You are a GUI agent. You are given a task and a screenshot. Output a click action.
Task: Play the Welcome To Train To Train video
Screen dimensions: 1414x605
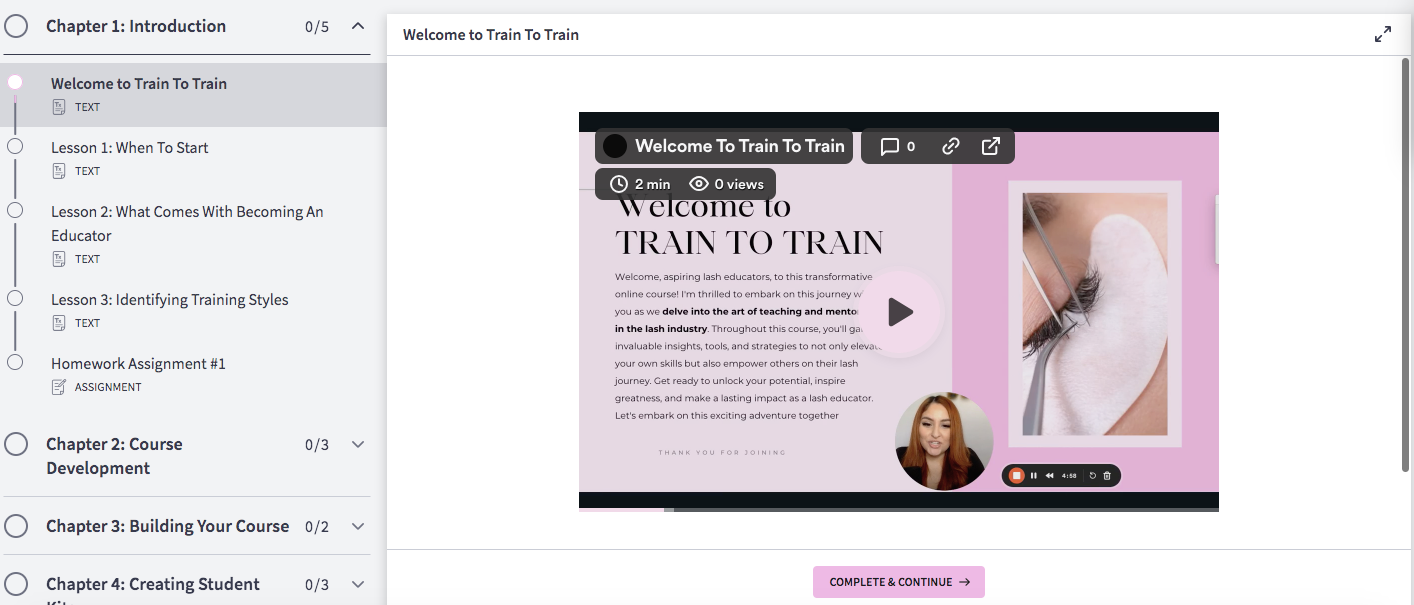click(x=900, y=312)
